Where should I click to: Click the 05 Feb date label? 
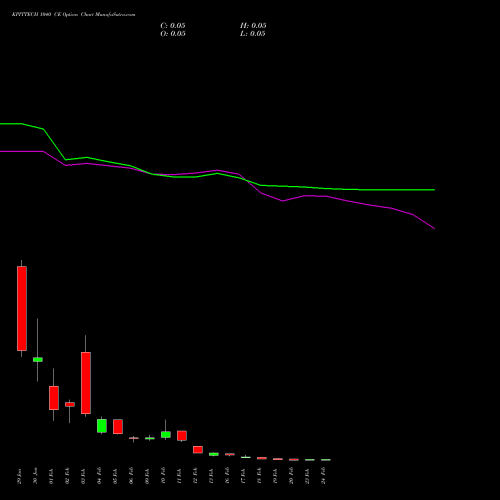click(116, 476)
